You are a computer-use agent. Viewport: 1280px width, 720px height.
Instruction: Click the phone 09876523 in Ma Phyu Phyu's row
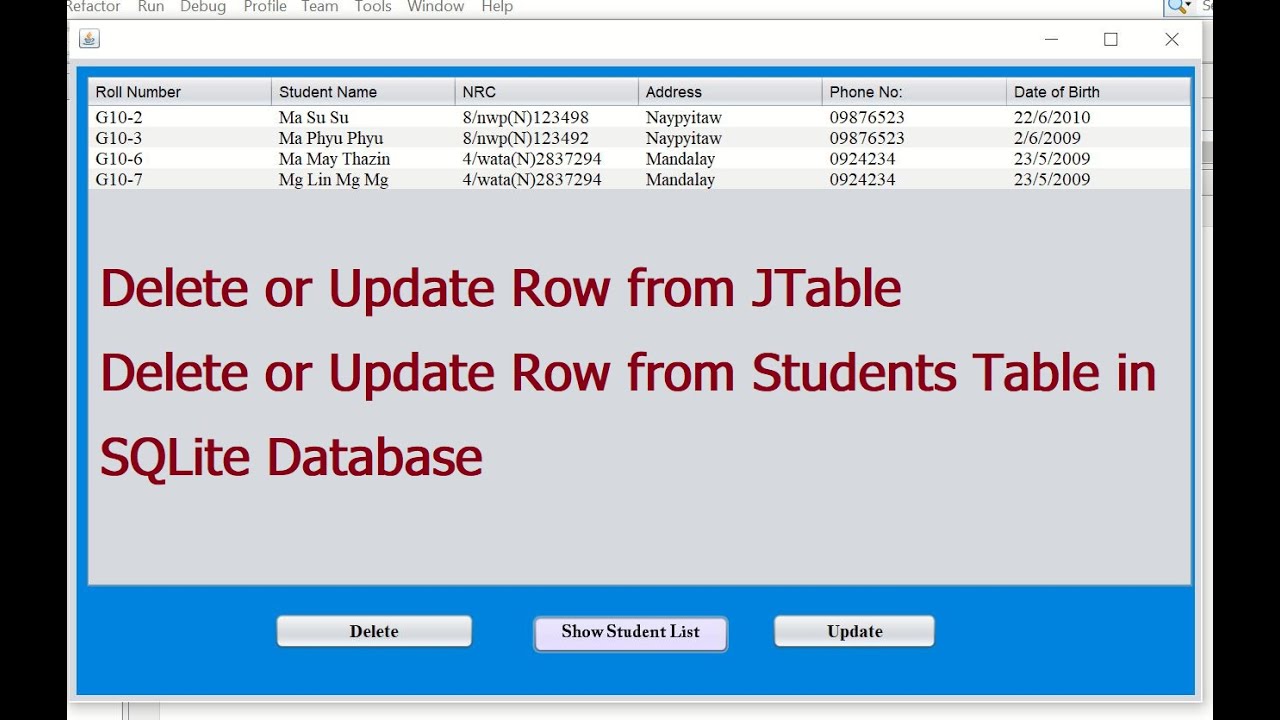point(914,138)
